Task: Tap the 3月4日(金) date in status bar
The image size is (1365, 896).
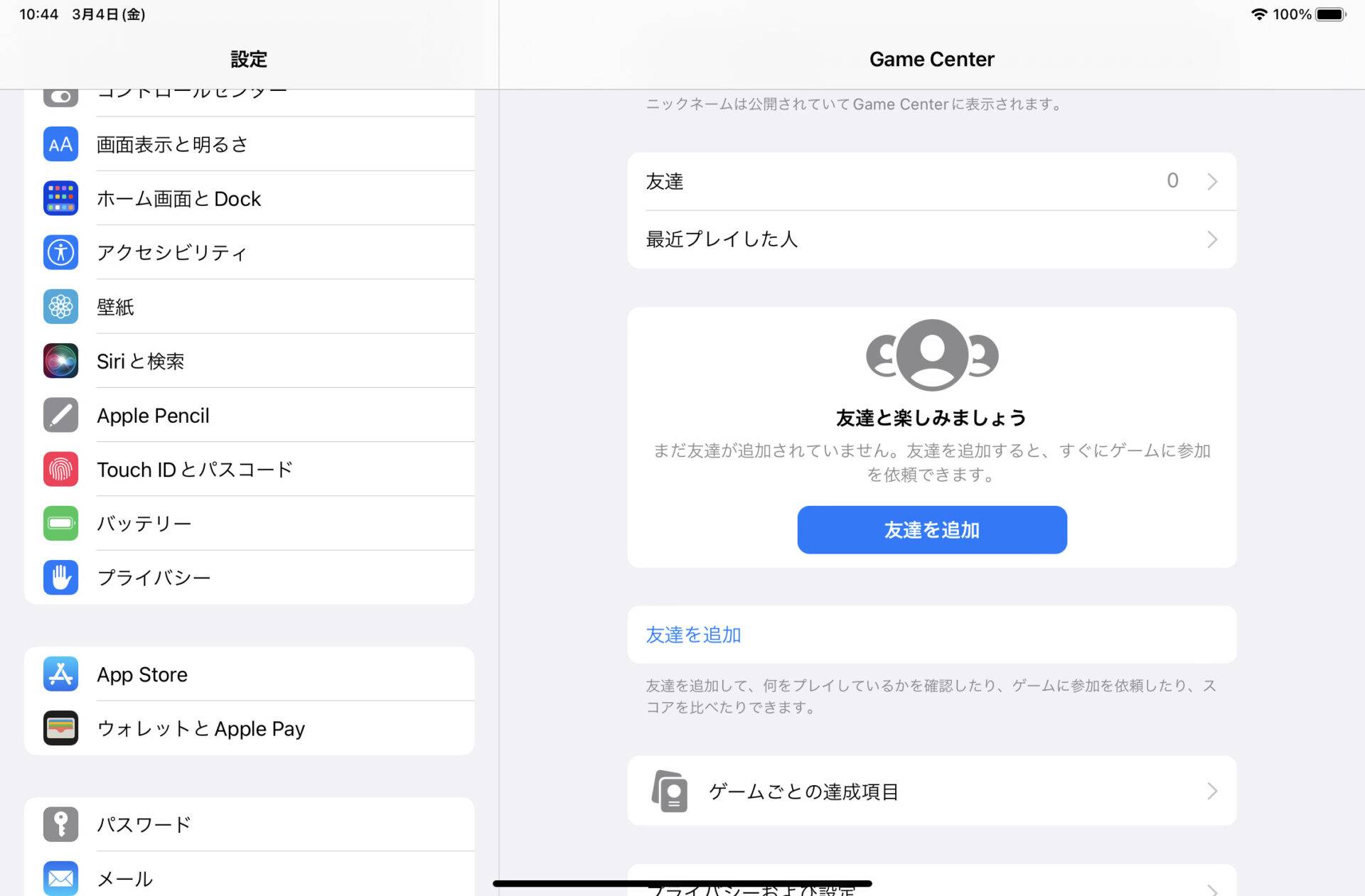Action: 109,14
